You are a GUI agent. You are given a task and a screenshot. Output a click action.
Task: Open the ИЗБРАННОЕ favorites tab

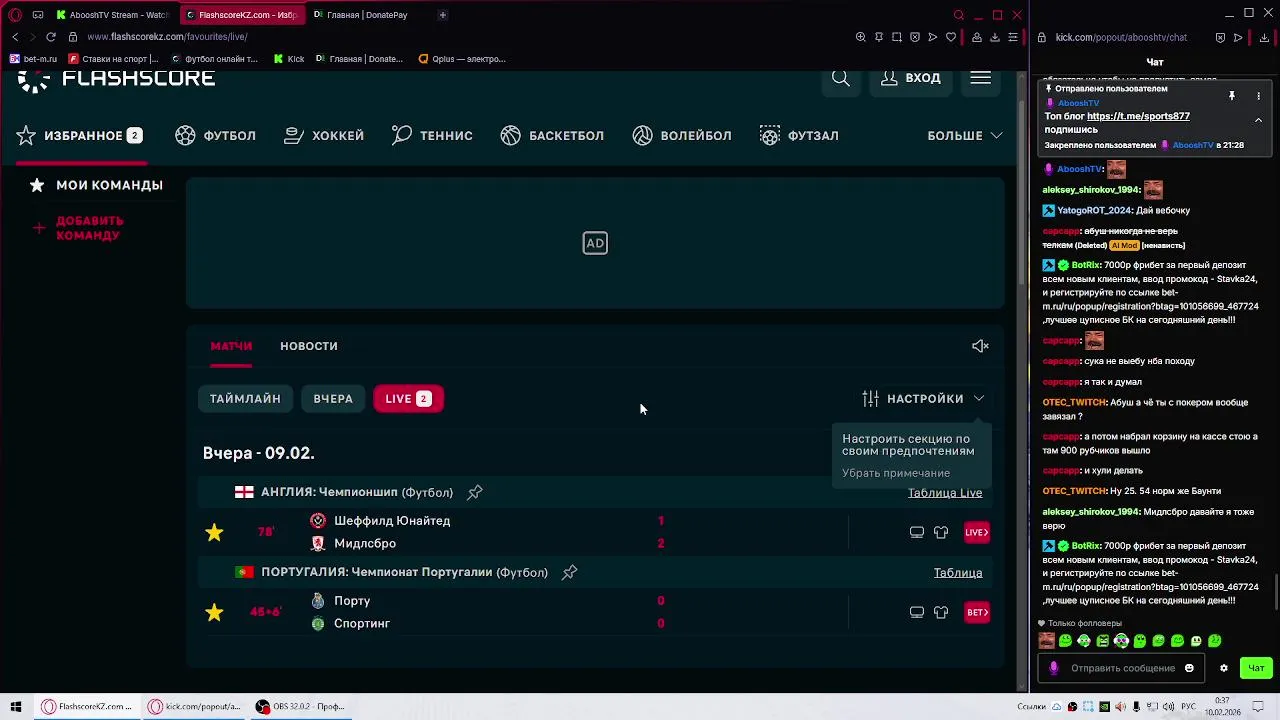(x=80, y=135)
